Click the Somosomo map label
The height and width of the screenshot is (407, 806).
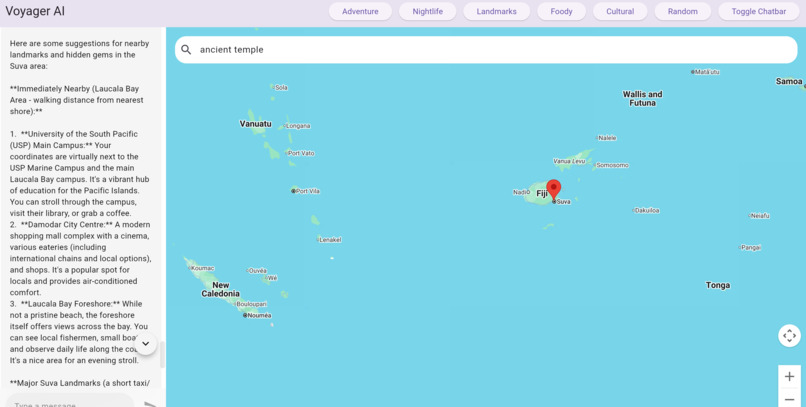[611, 165]
